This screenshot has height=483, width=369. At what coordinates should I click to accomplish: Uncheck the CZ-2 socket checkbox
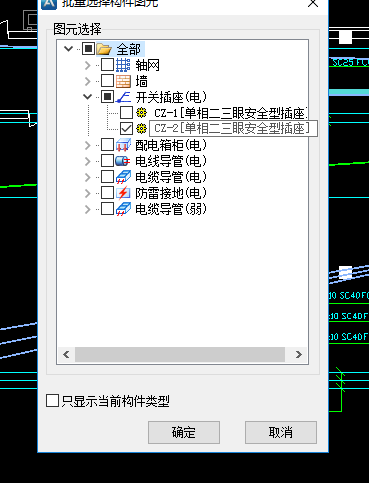pos(126,128)
